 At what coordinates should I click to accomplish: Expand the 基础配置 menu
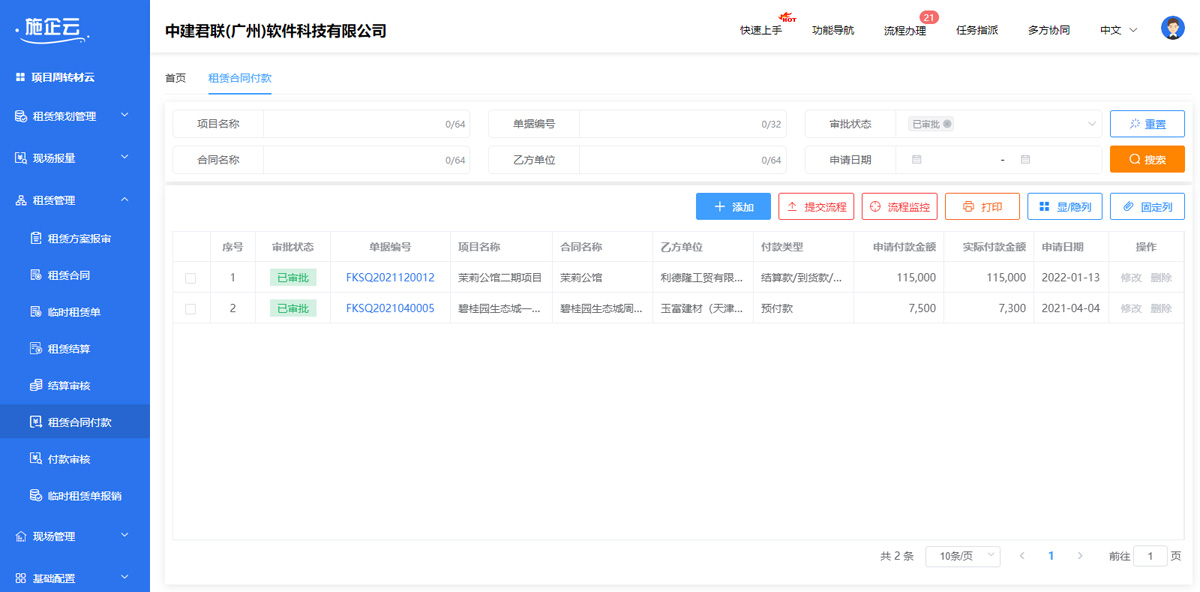(x=125, y=578)
